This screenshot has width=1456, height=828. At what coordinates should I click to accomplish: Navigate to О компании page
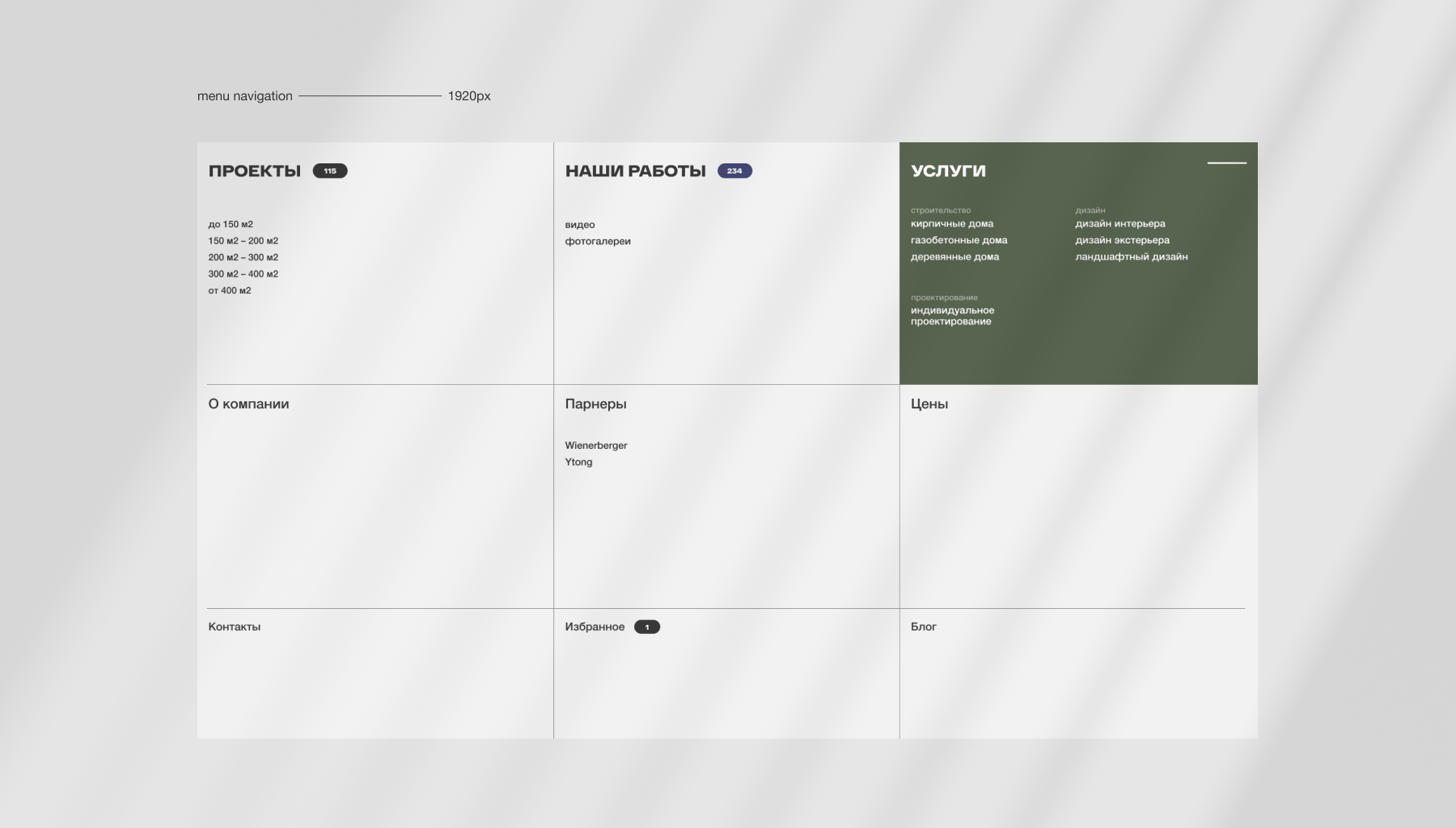[248, 404]
